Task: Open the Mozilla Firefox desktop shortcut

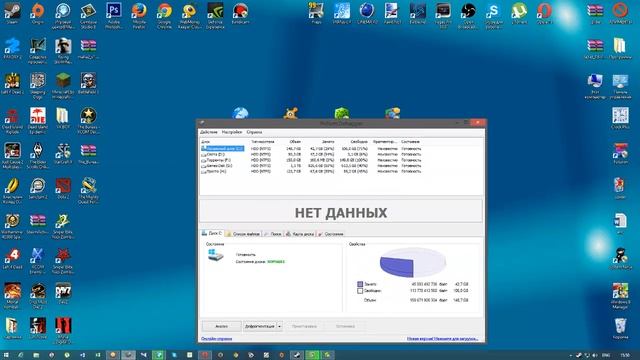Action: pos(139,16)
